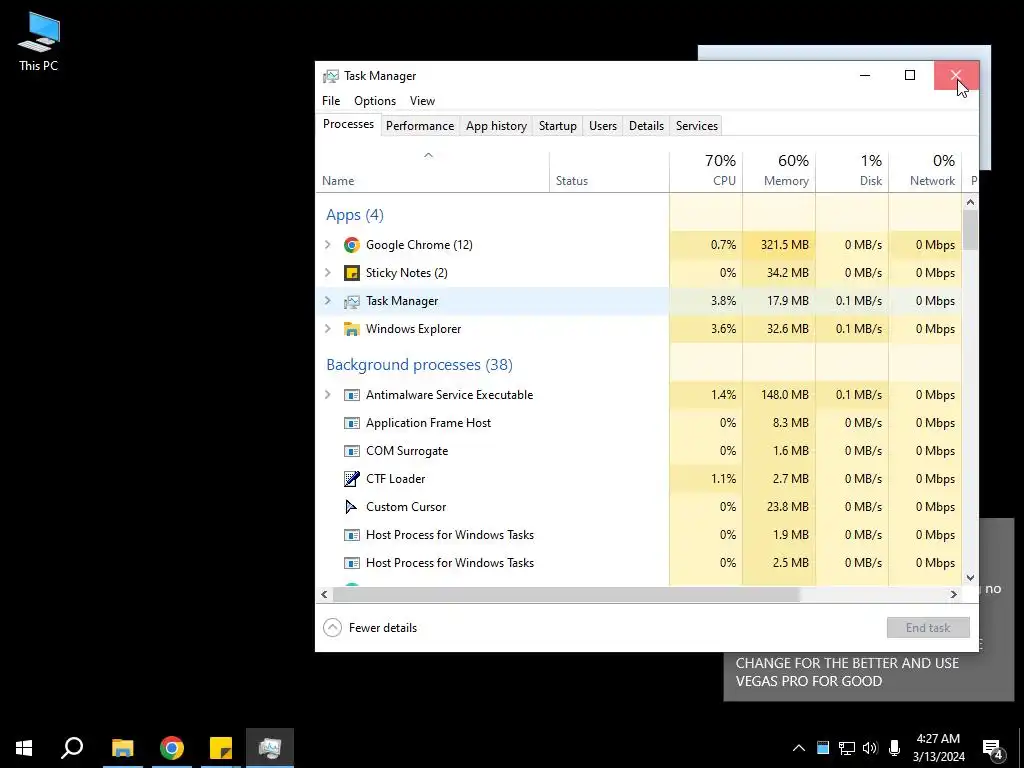Collapse view using Fewer details
Image resolution: width=1024 pixels, height=768 pixels.
pos(370,628)
